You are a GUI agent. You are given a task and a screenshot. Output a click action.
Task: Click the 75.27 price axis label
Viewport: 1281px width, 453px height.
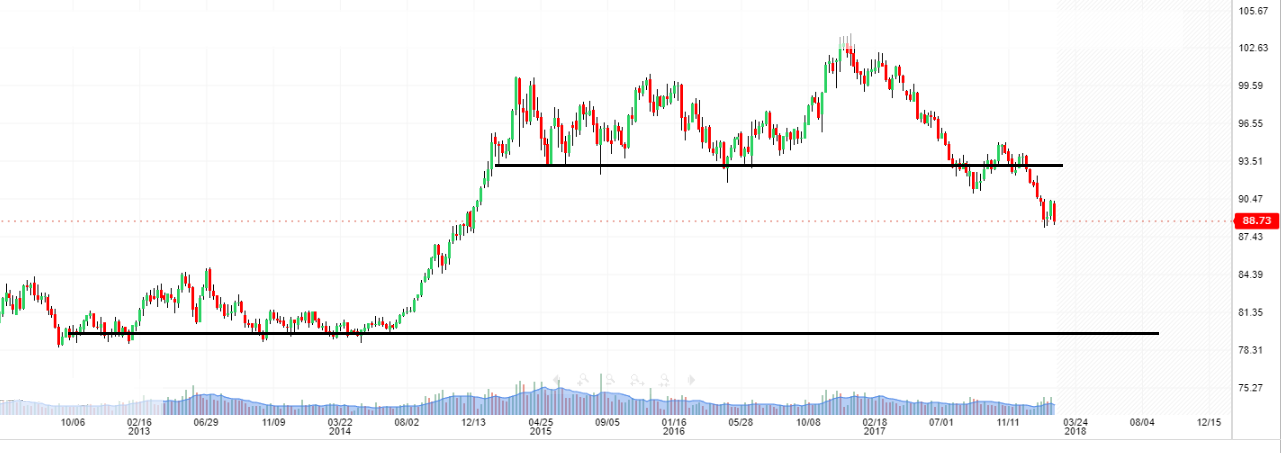(x=1253, y=388)
